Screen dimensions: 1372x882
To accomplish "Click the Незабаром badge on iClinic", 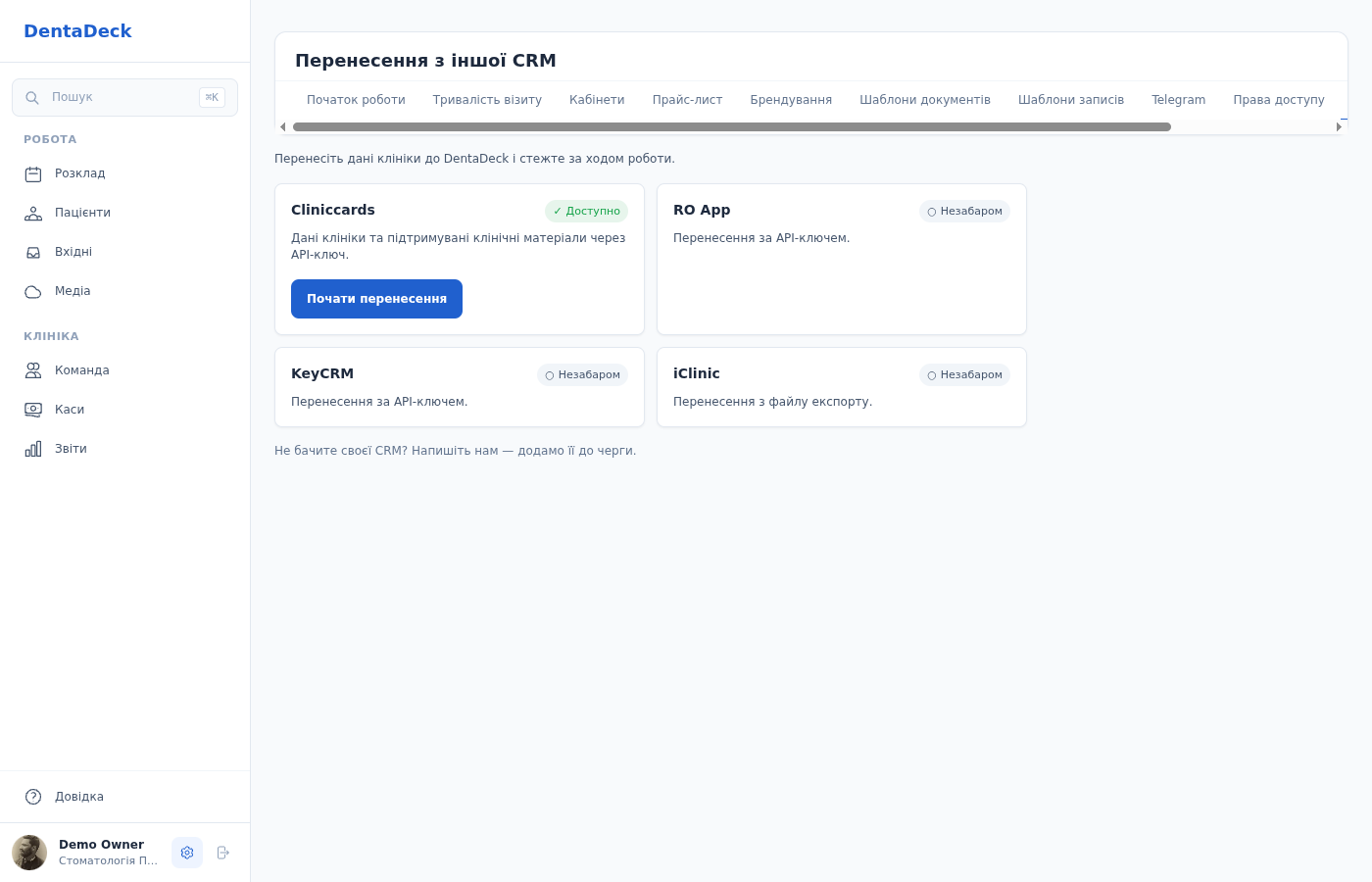I will [x=964, y=374].
